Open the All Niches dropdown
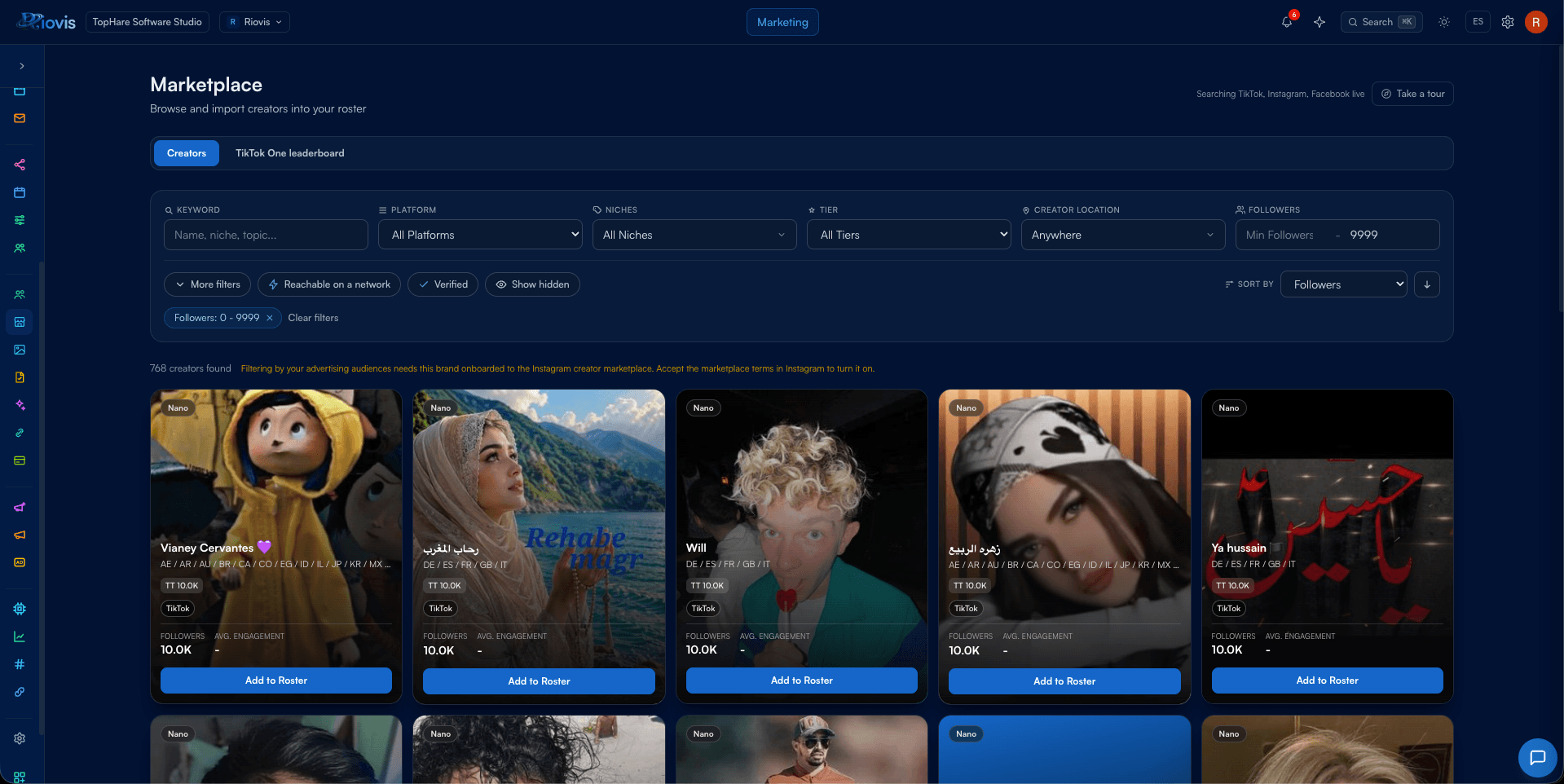The width and height of the screenshot is (1564, 784). 694,235
